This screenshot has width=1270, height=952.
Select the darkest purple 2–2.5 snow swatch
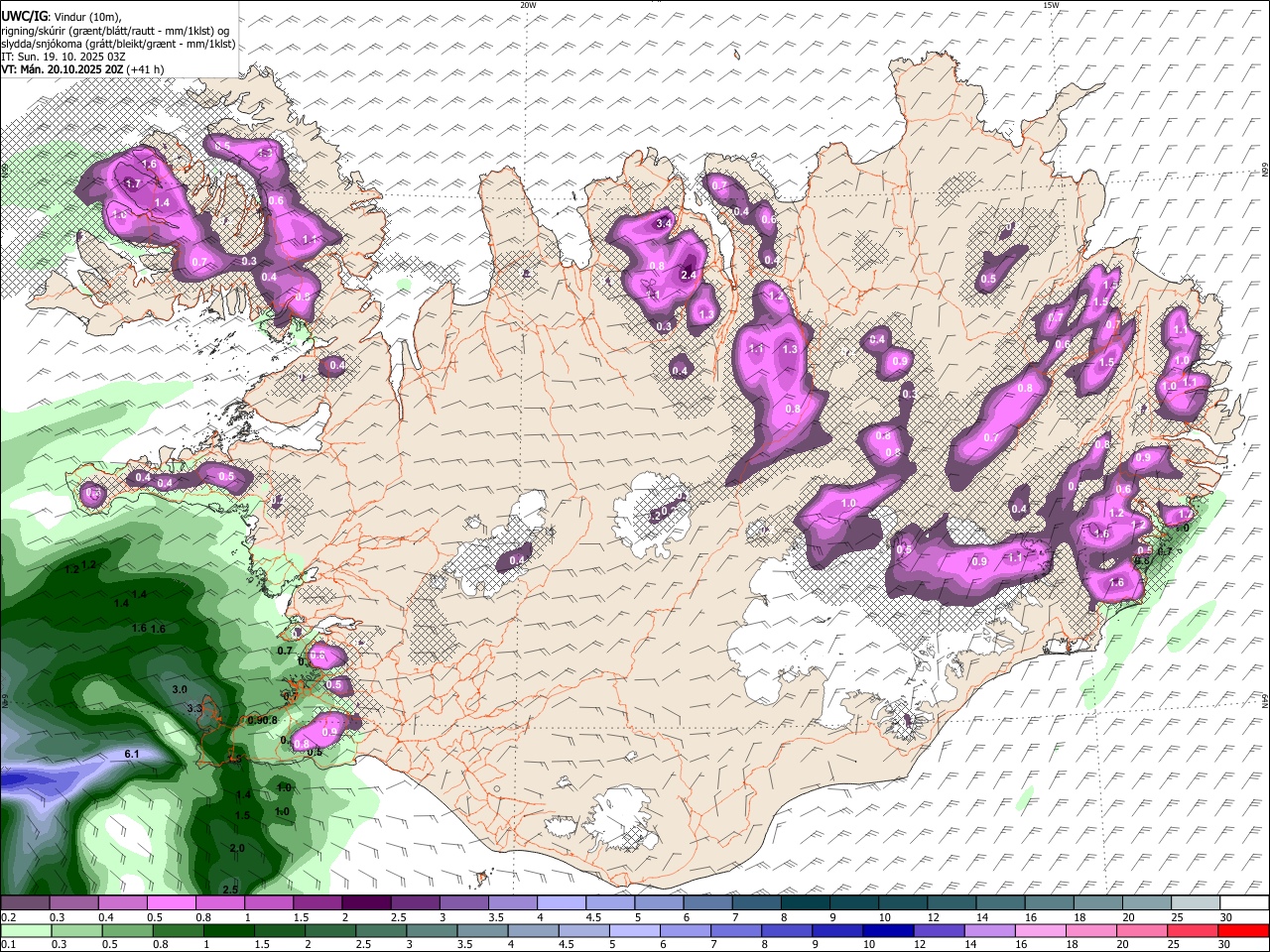point(365,903)
